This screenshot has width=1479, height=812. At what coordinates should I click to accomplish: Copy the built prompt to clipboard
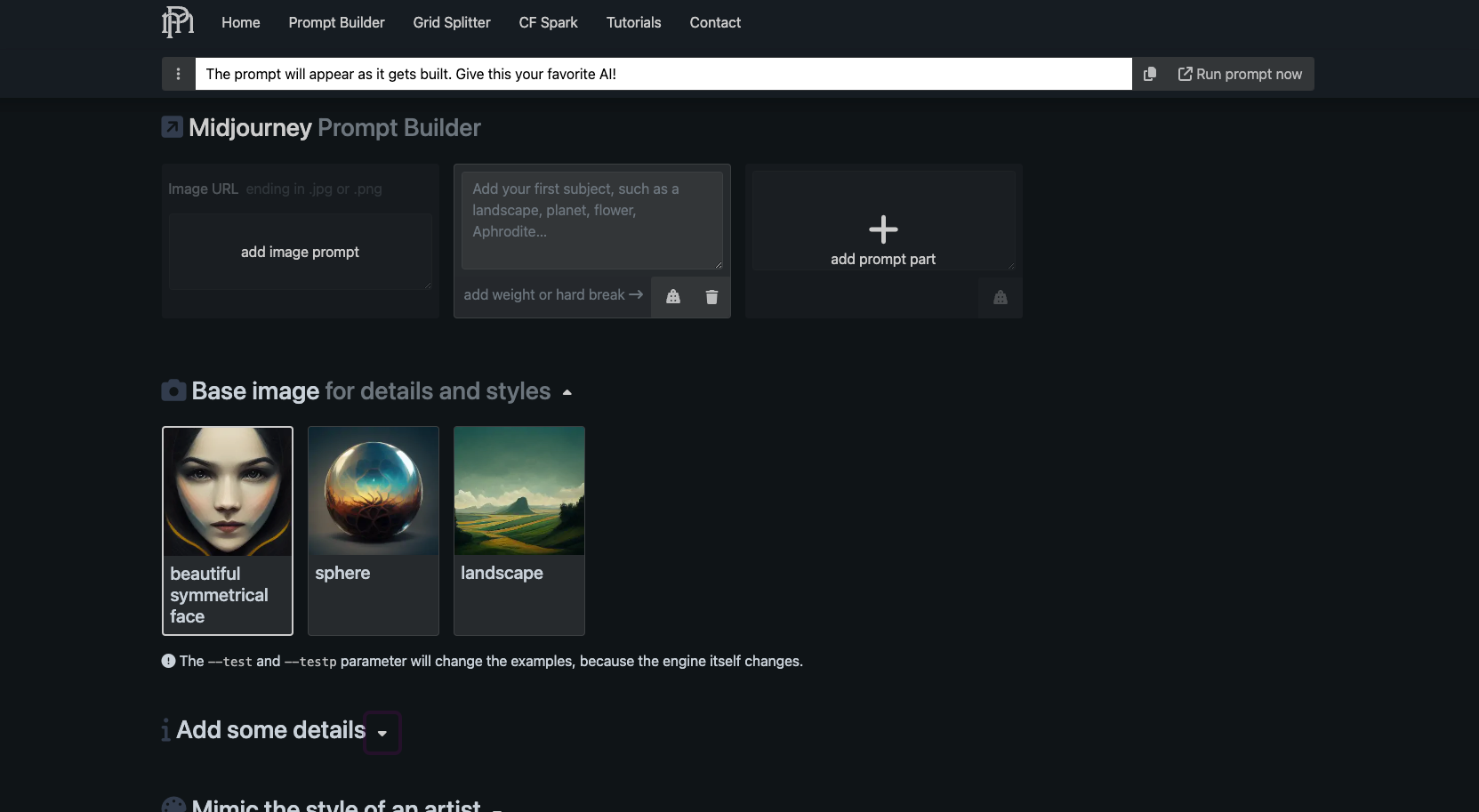pos(1150,74)
